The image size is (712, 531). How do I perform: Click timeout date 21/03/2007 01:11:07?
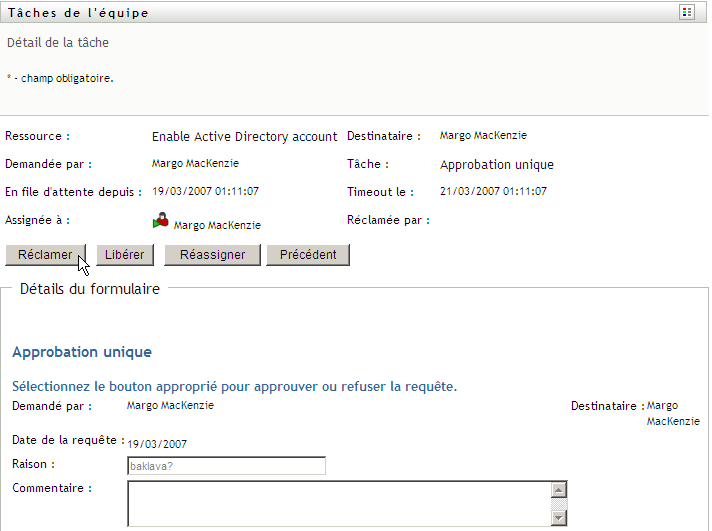tap(493, 191)
